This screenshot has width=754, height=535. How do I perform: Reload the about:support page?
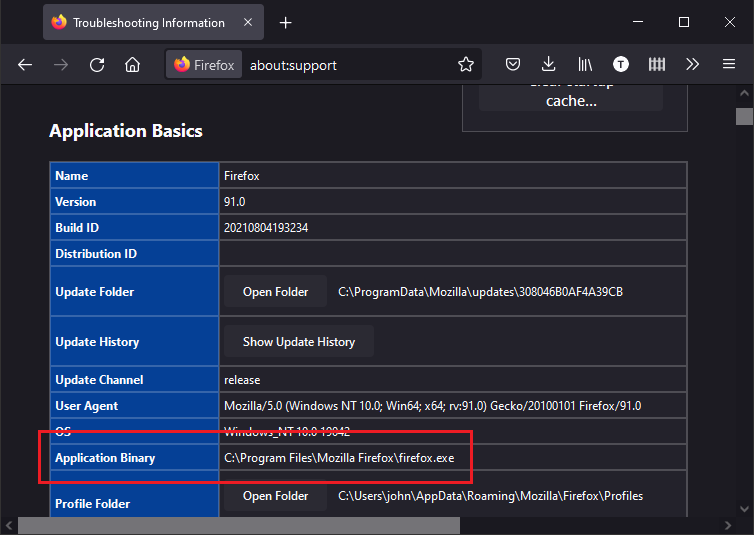click(97, 65)
